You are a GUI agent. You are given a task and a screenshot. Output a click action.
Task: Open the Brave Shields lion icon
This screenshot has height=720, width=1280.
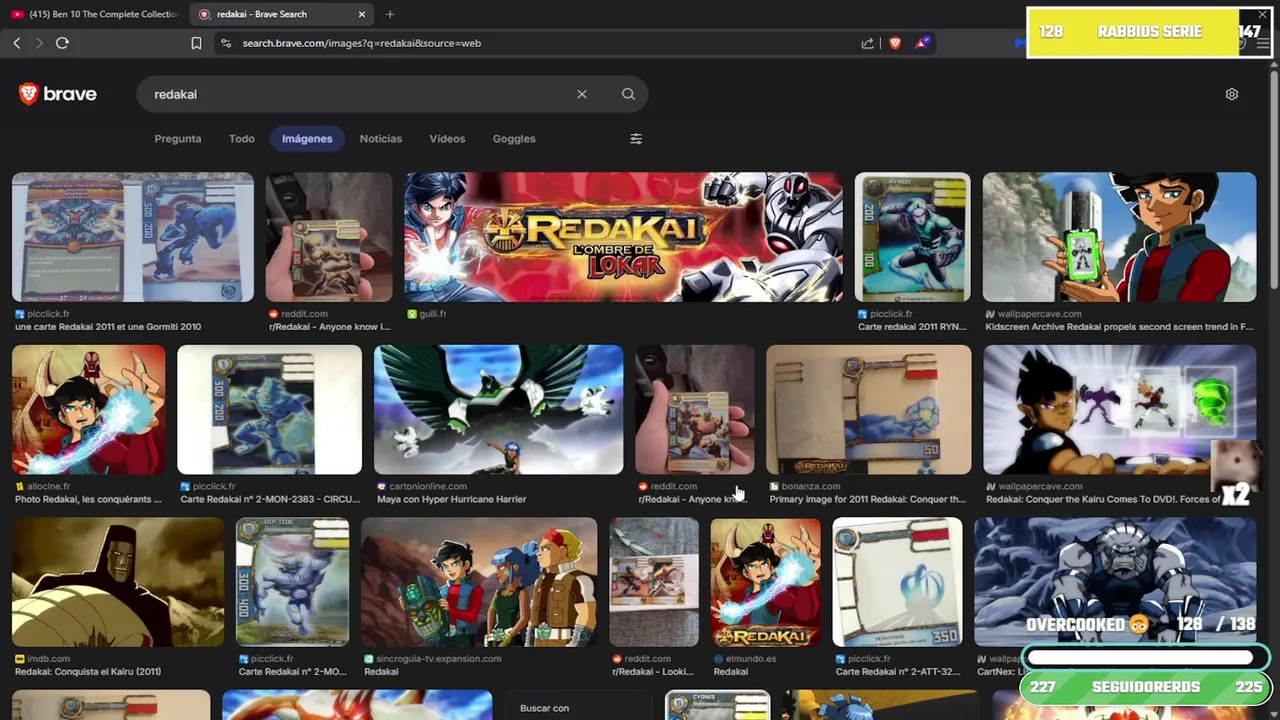click(895, 43)
